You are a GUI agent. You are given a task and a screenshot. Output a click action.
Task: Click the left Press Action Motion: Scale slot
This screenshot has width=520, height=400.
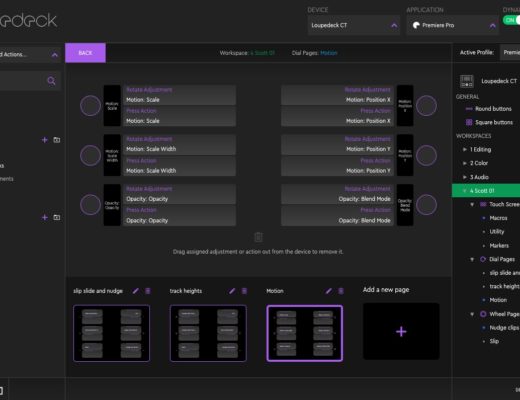[180, 116]
